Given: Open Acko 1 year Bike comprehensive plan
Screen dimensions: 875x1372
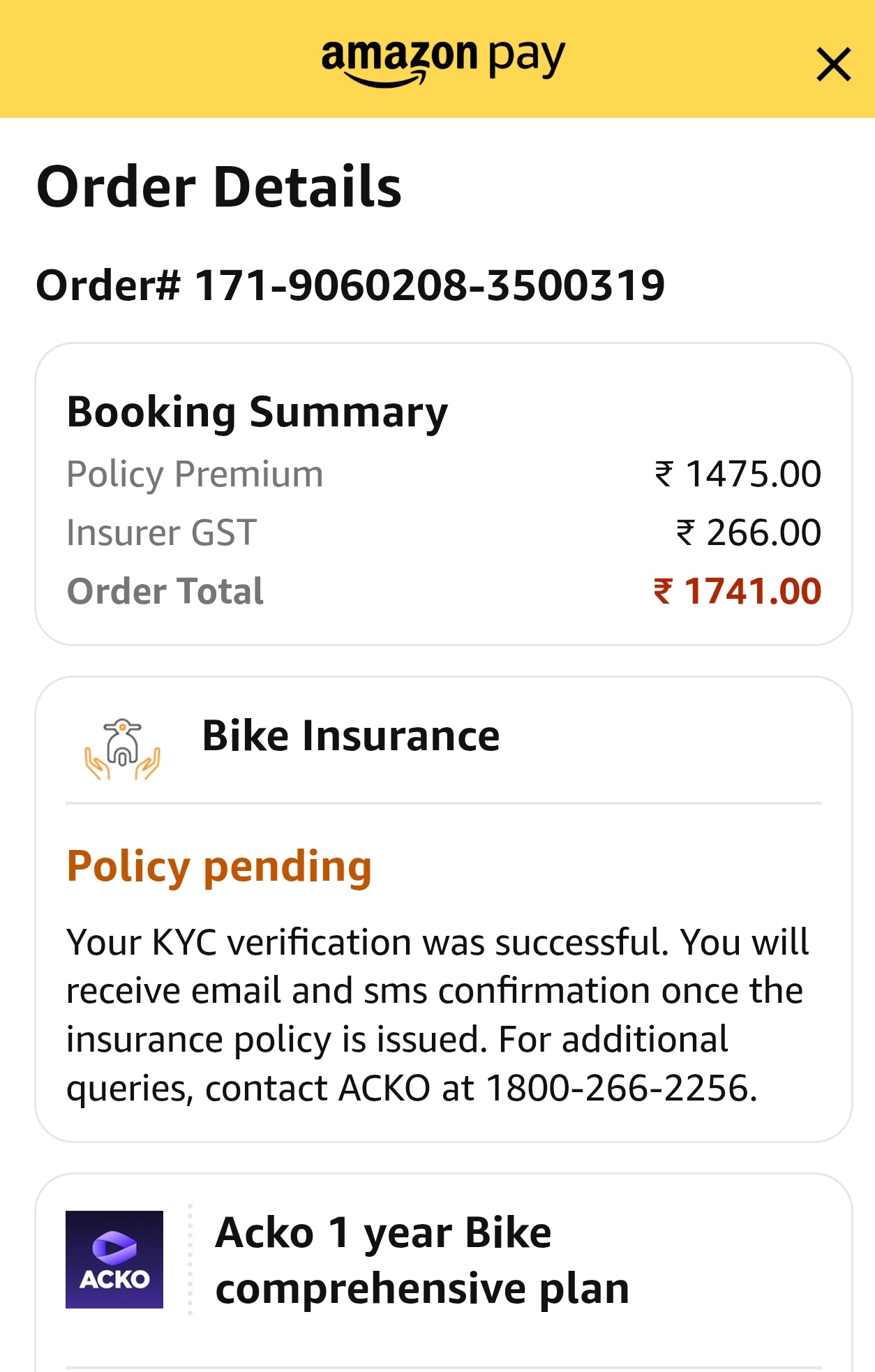Looking at the screenshot, I should pos(422,1260).
